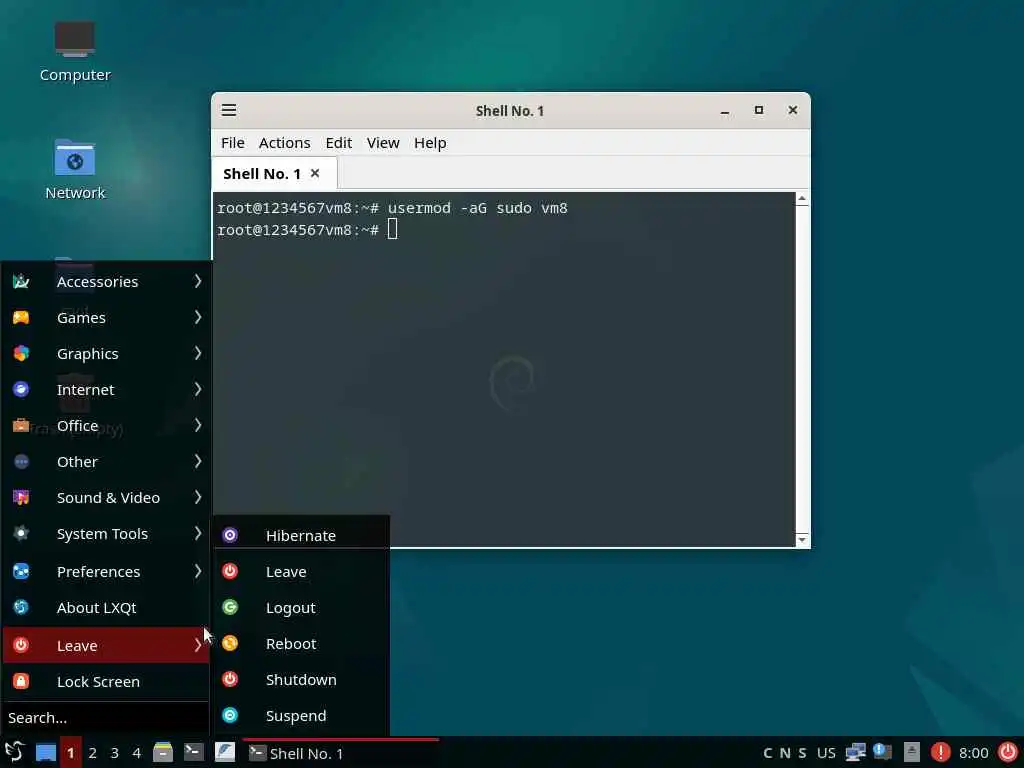This screenshot has height=768, width=1024.
Task: Choose Leave from the Leave submenu
Action: coord(302,571)
